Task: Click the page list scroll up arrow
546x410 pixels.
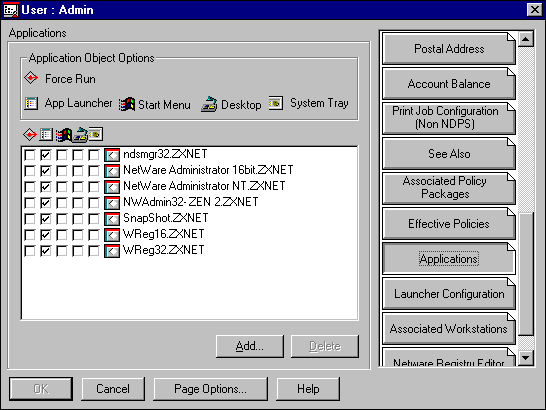Action: 525,39
